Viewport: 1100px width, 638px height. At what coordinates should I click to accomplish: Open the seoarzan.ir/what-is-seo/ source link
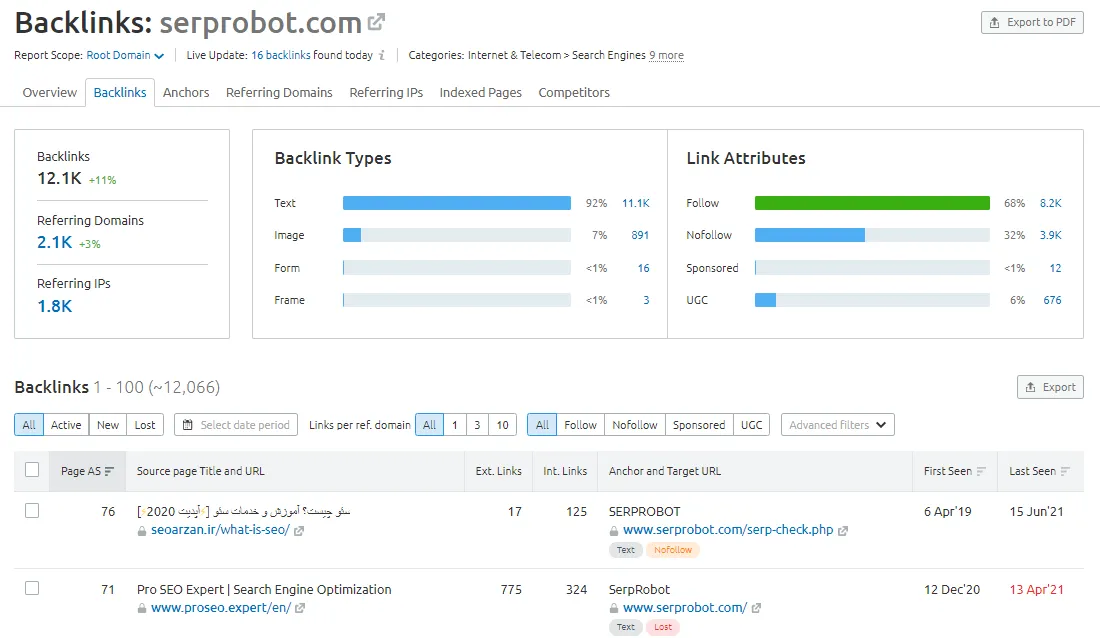tap(220, 530)
